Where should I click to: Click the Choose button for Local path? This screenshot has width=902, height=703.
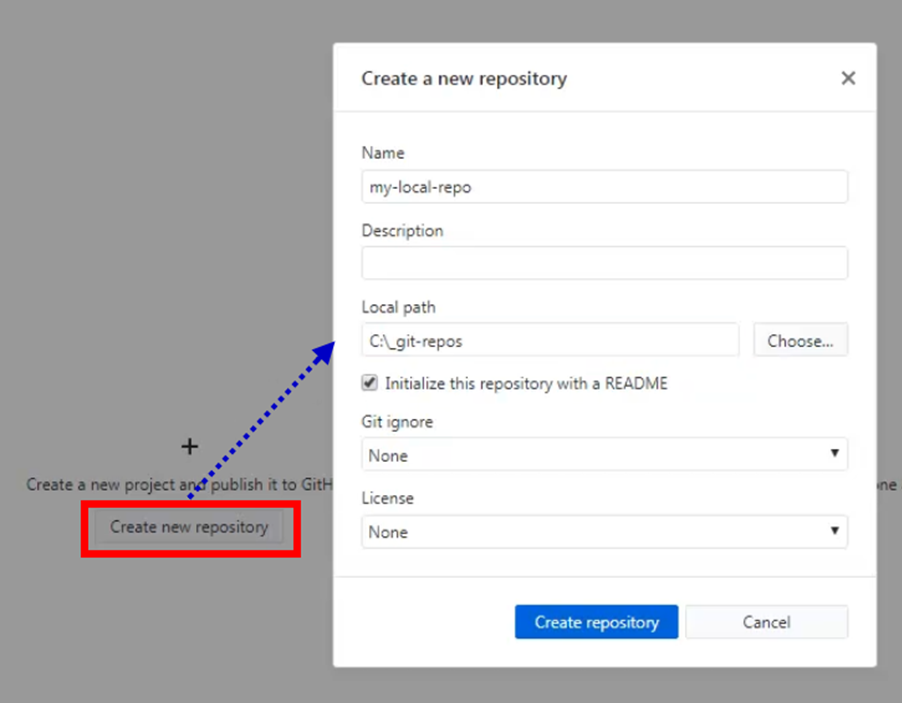(x=800, y=340)
